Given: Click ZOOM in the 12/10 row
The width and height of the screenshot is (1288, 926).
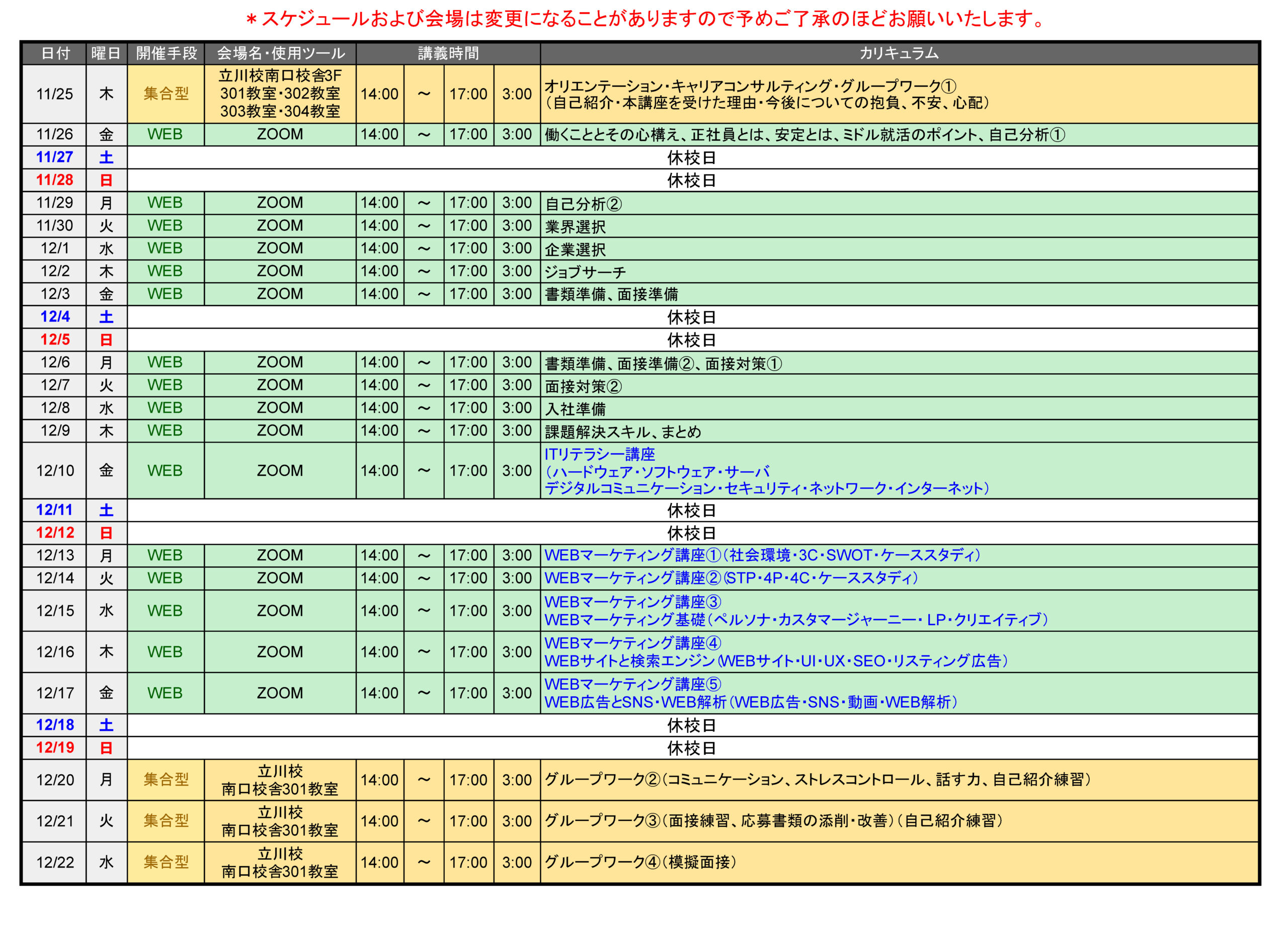Looking at the screenshot, I should [x=280, y=471].
